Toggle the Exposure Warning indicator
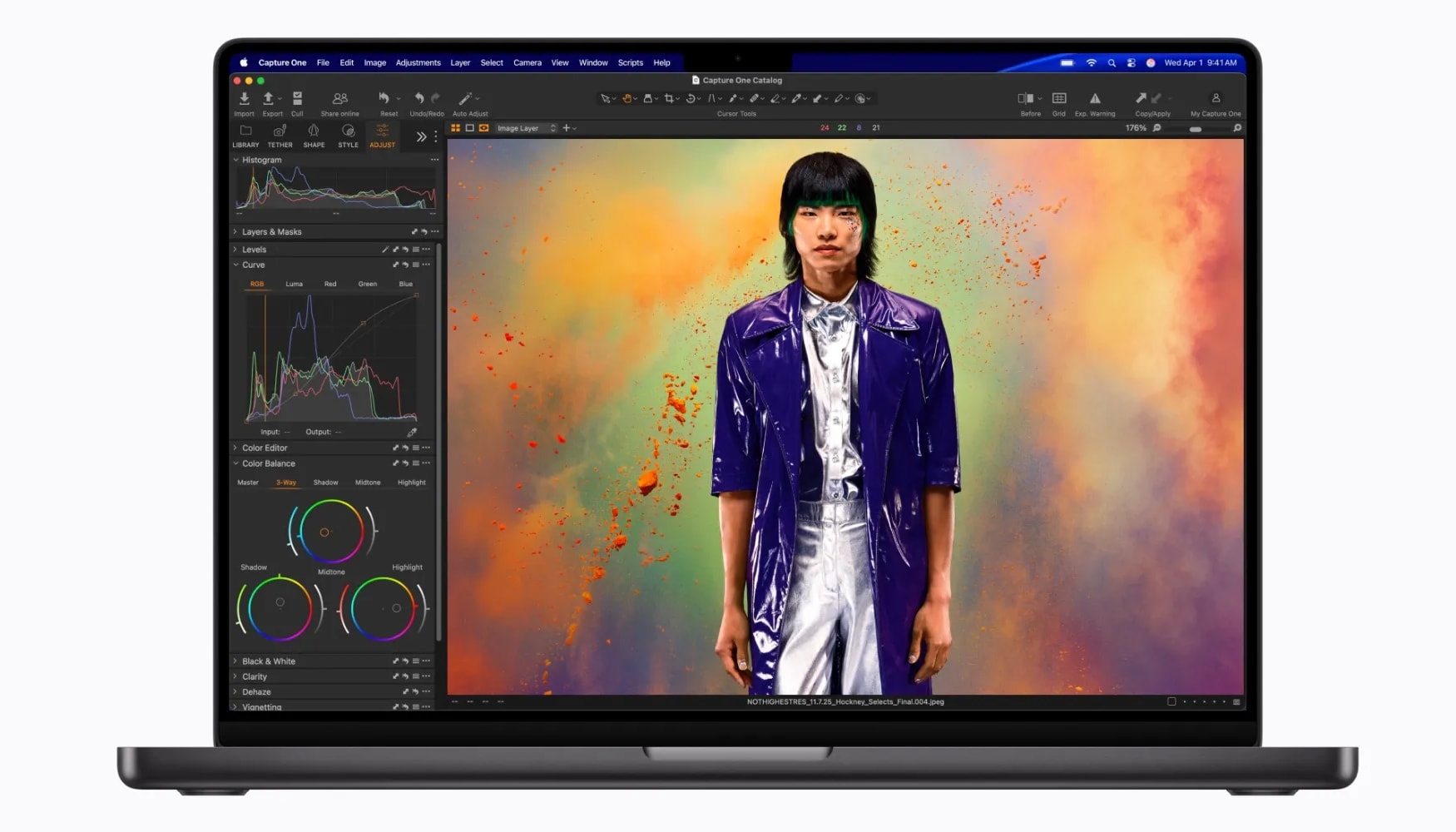The height and width of the screenshot is (832, 1456). pos(1095,99)
